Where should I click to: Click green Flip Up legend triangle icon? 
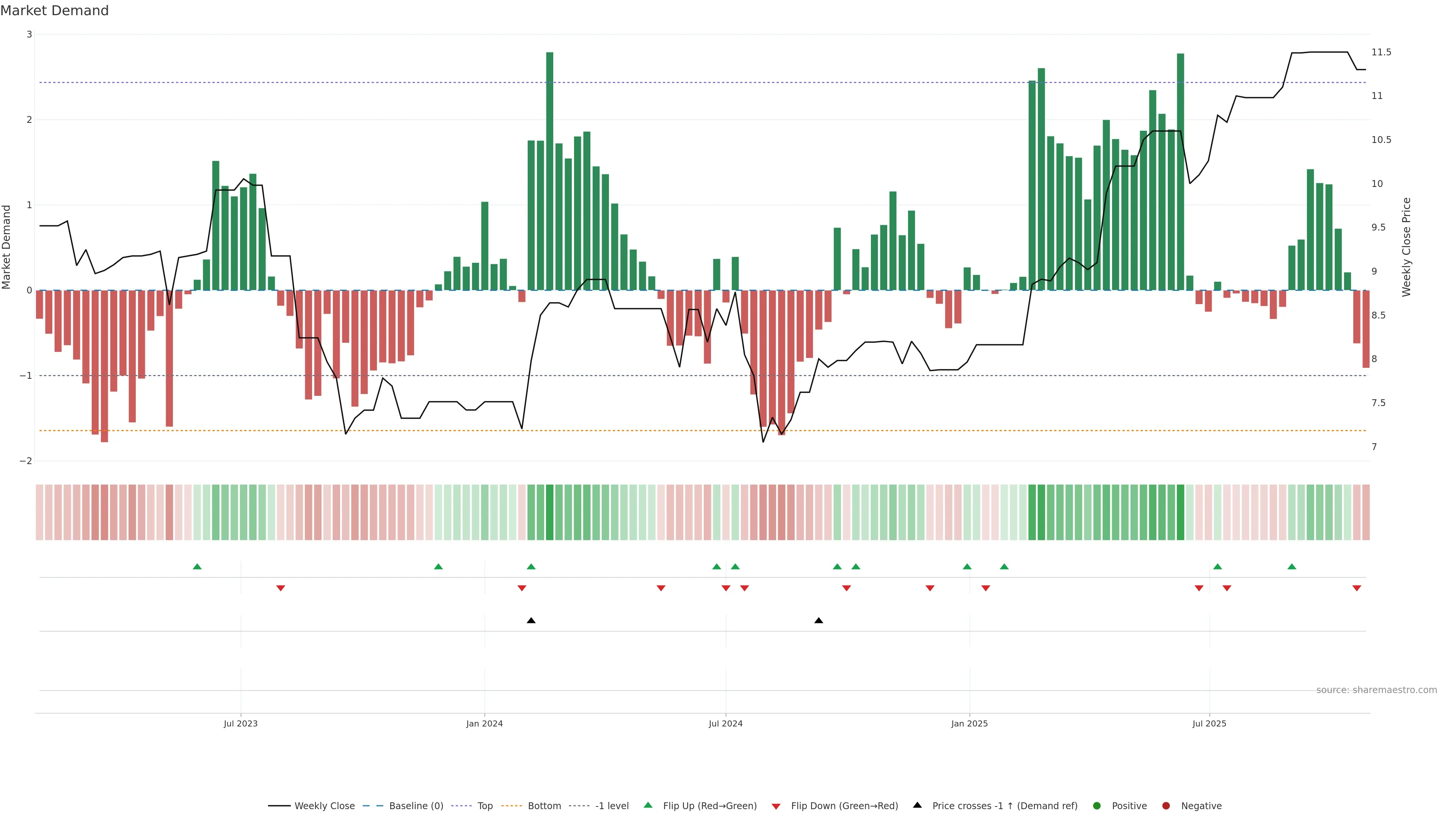coord(648,805)
